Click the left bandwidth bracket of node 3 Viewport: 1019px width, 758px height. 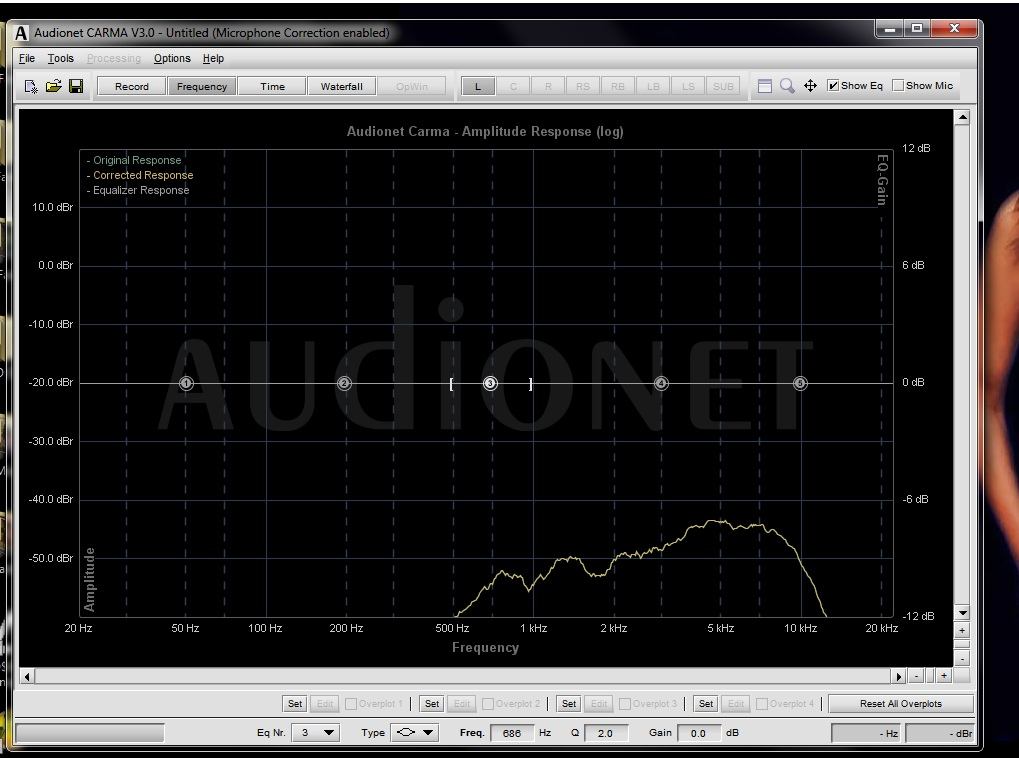tap(451, 384)
